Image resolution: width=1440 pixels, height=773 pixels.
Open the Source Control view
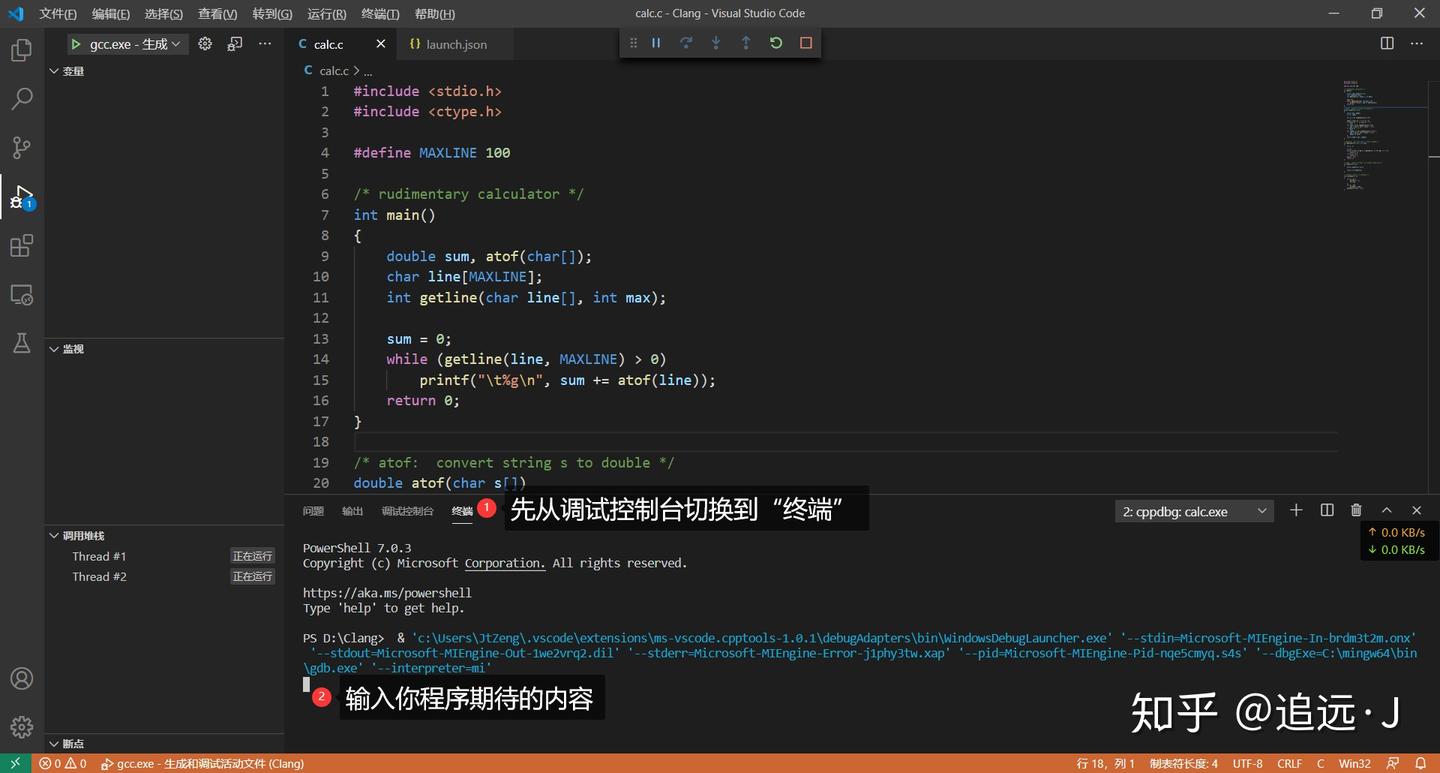click(22, 147)
